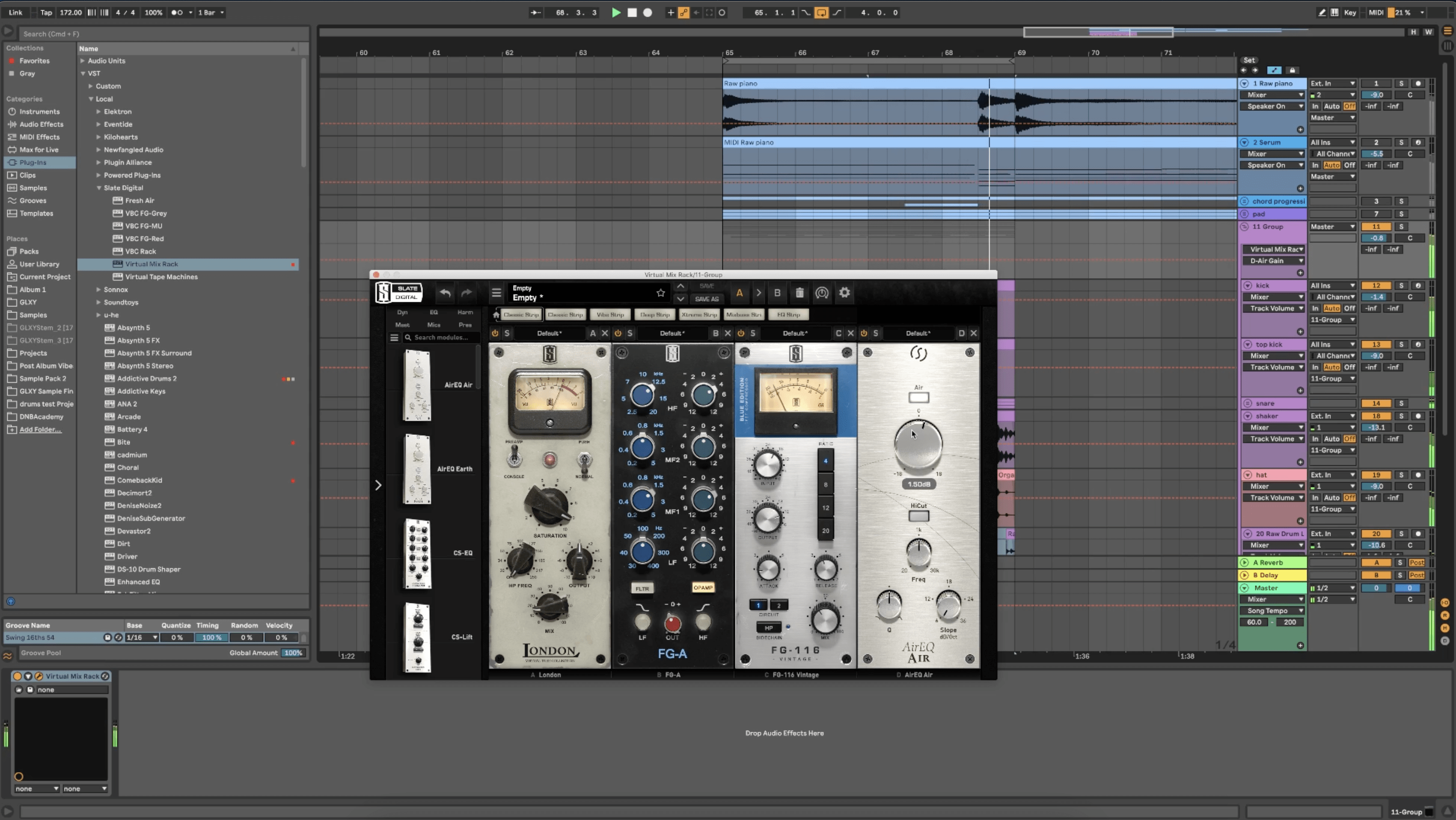Click the Key map mode button
Viewport: 1456px width, 820px height.
1350,12
